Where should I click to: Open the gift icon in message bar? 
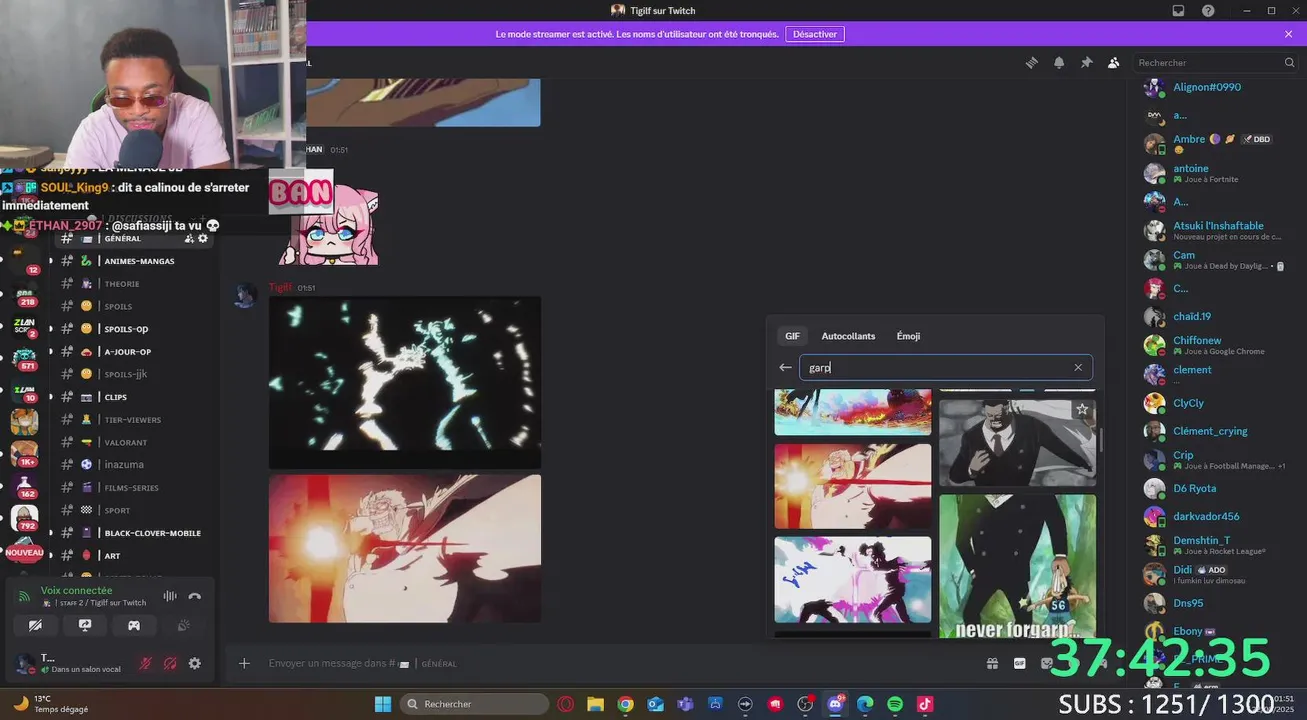coord(992,663)
